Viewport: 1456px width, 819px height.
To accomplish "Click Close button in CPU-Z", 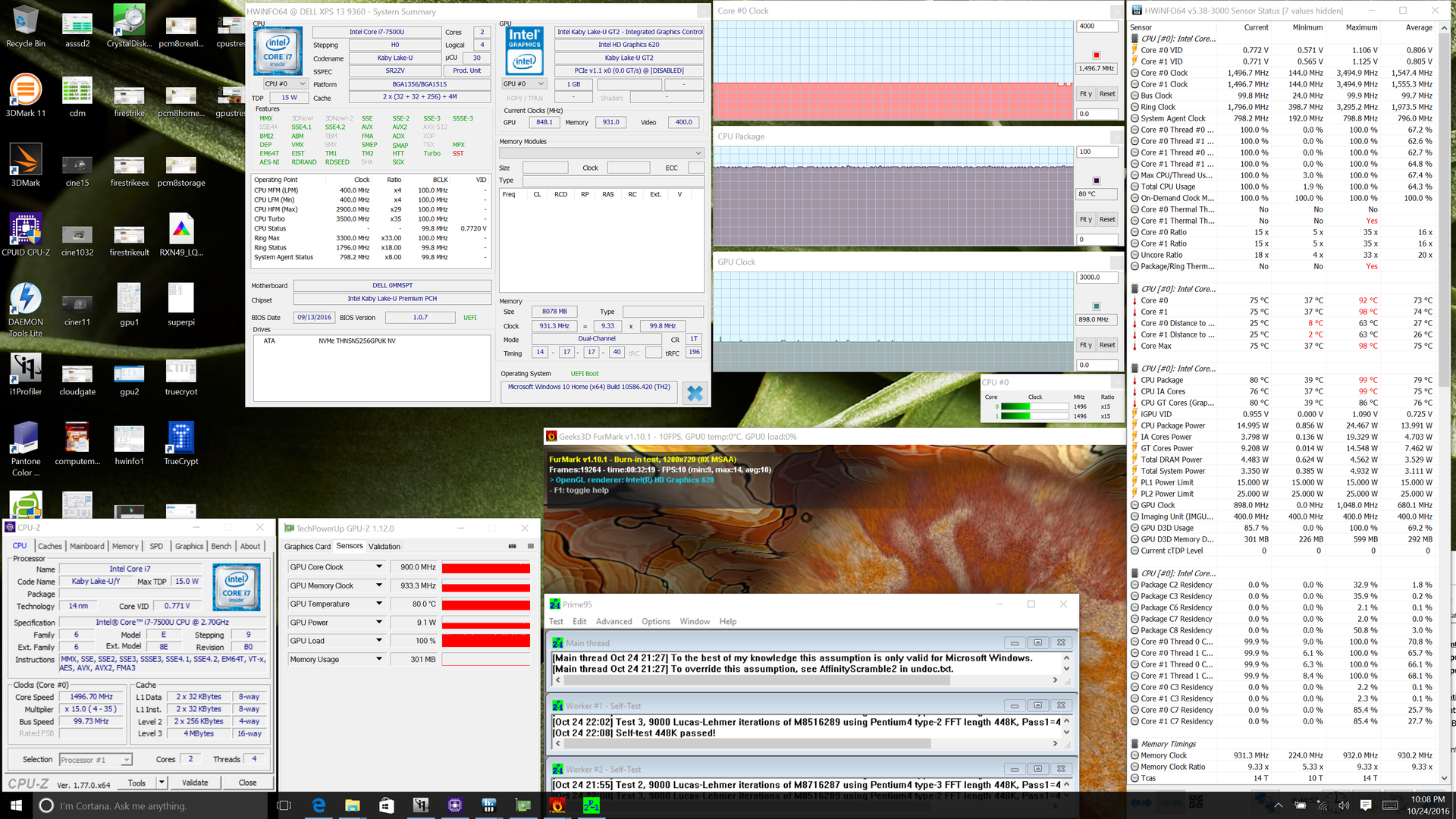I will point(247,782).
